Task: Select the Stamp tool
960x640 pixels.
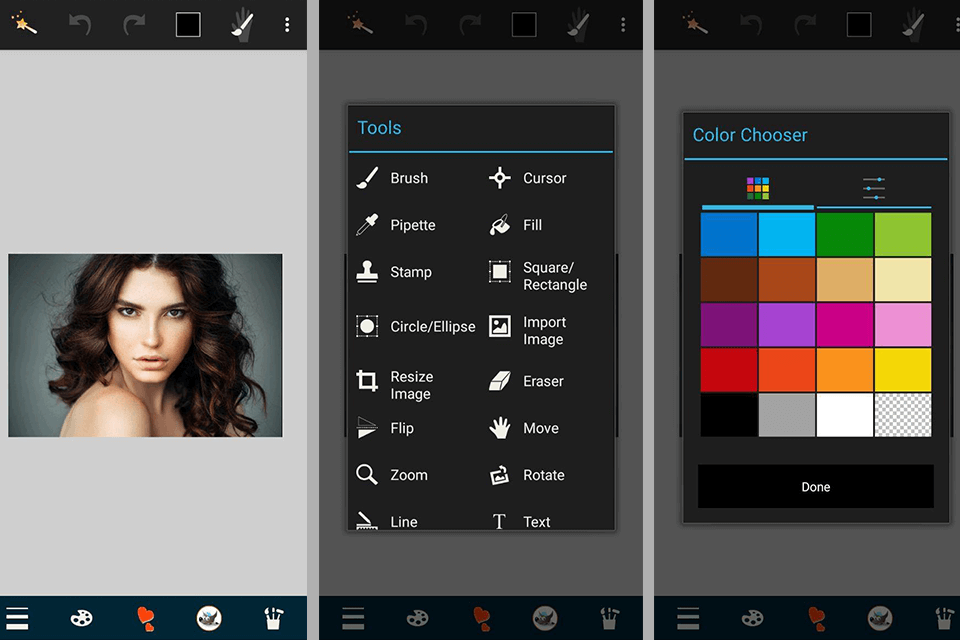Action: point(408,271)
